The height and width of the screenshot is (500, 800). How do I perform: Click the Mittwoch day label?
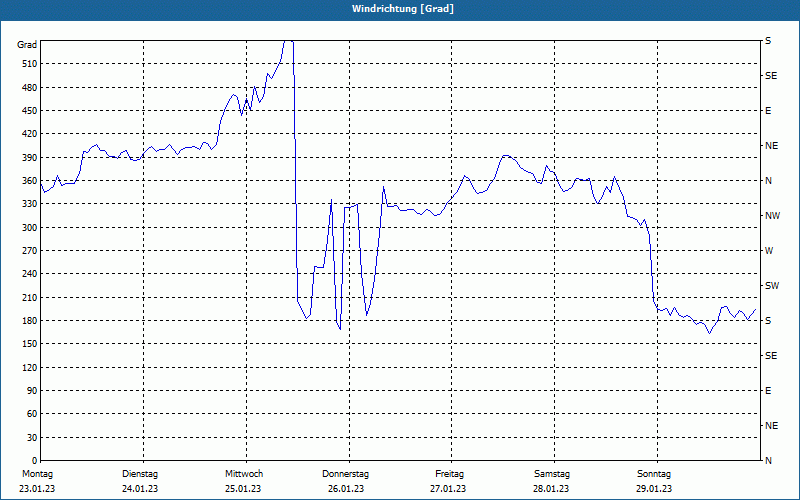pos(244,474)
